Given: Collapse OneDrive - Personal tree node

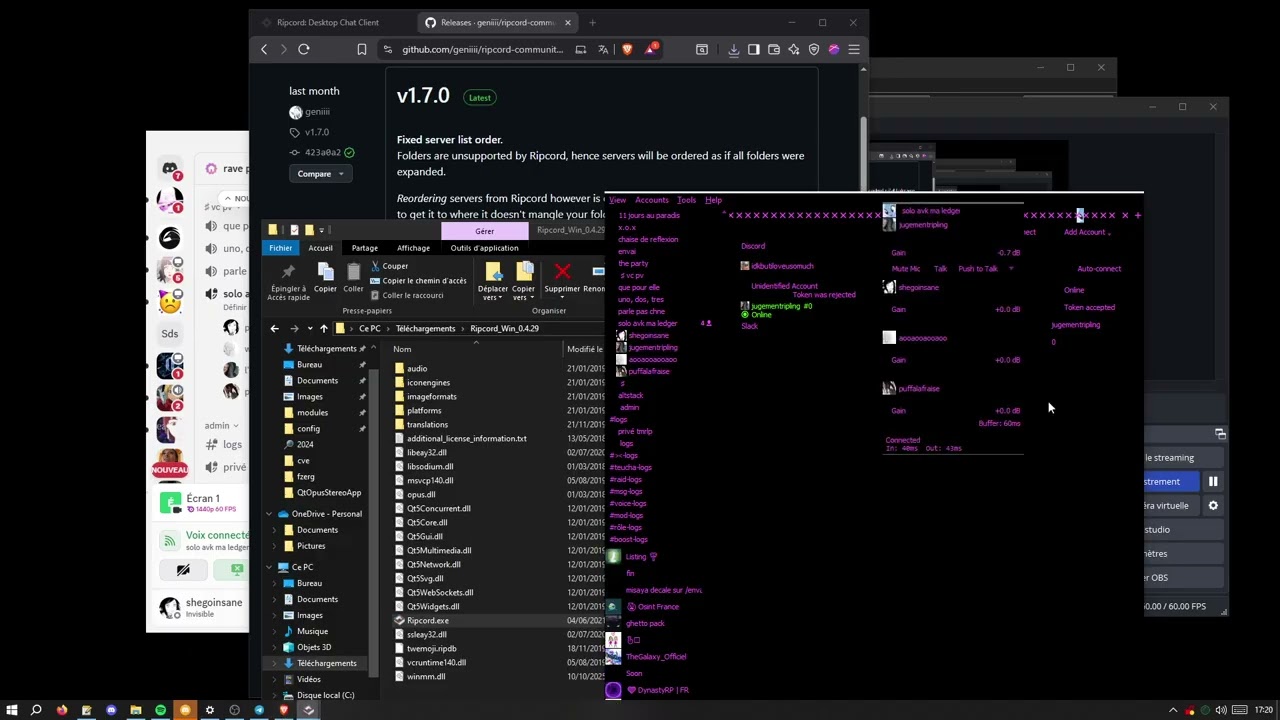Looking at the screenshot, I should [269, 514].
